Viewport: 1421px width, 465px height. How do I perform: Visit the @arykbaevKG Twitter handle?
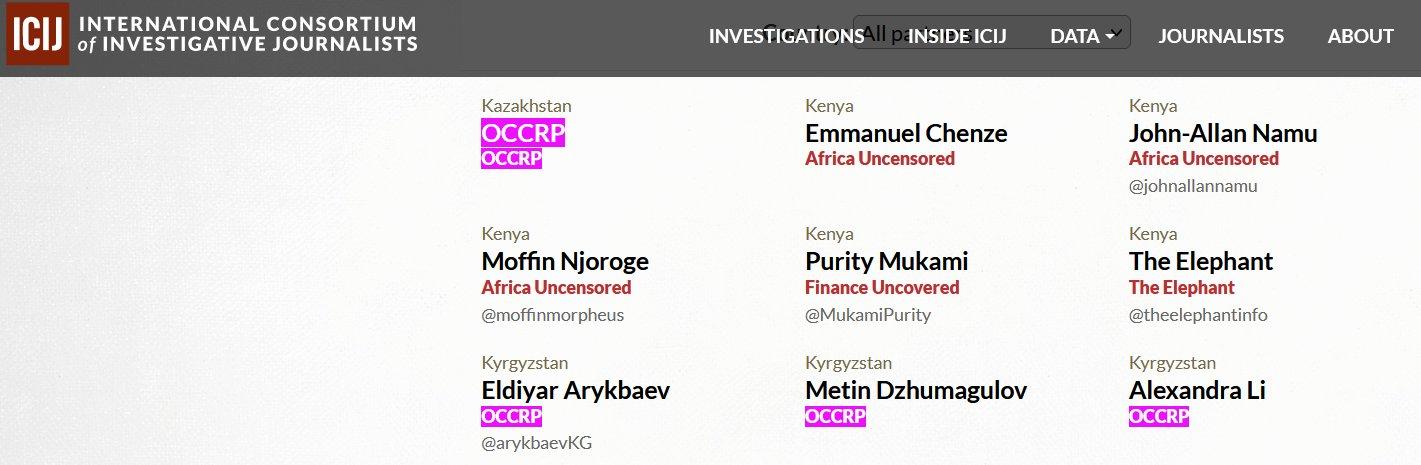(536, 443)
